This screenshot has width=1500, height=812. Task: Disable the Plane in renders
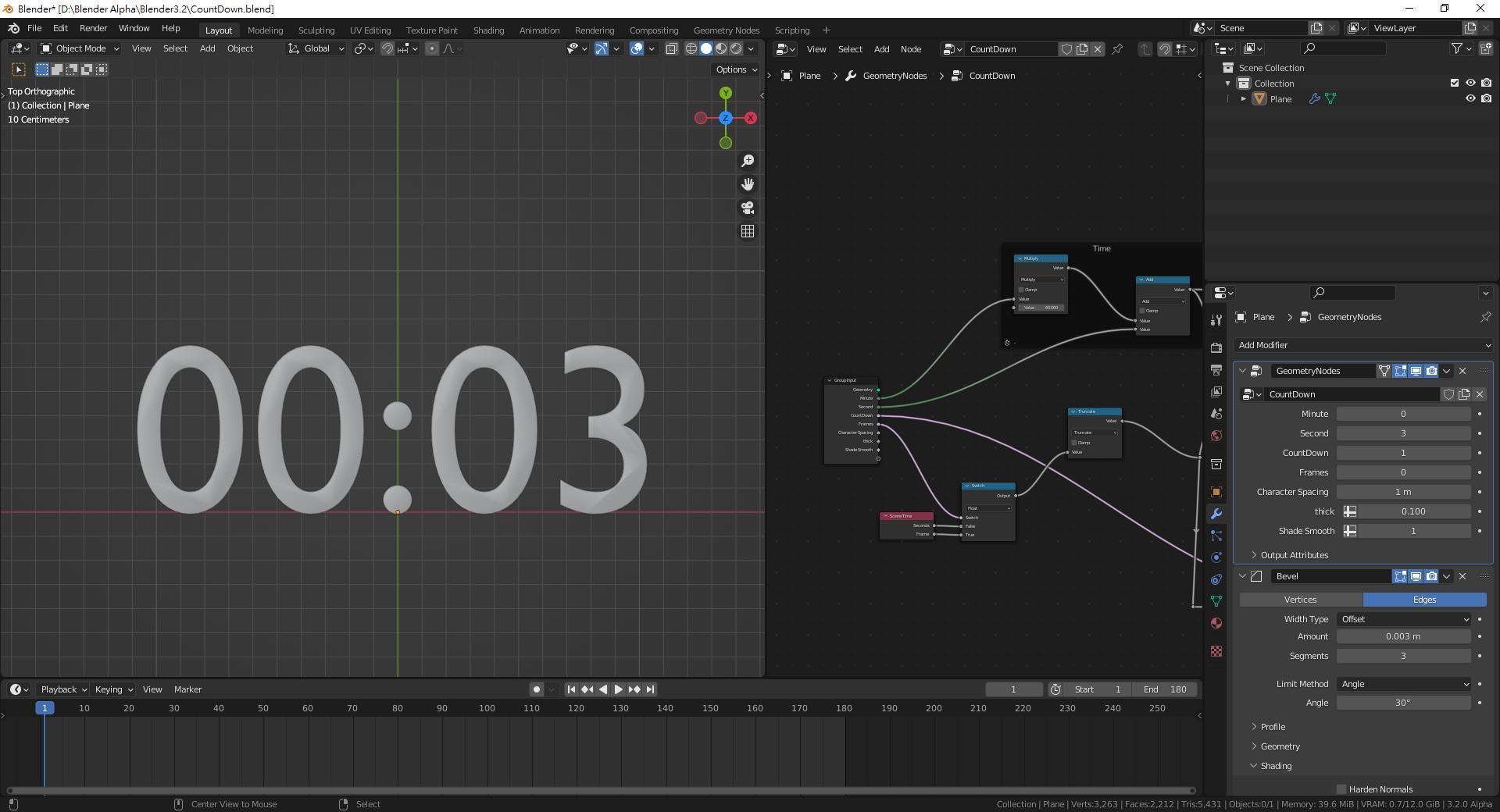coord(1487,98)
